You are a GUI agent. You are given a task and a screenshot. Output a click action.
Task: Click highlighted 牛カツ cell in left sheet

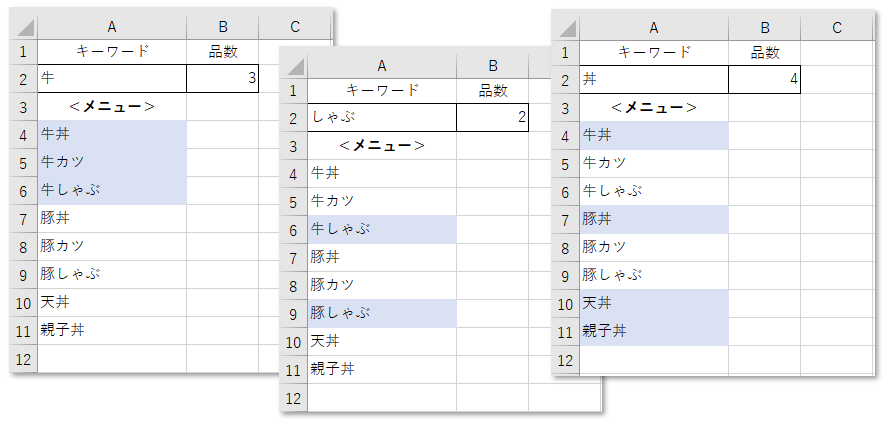tap(112, 163)
